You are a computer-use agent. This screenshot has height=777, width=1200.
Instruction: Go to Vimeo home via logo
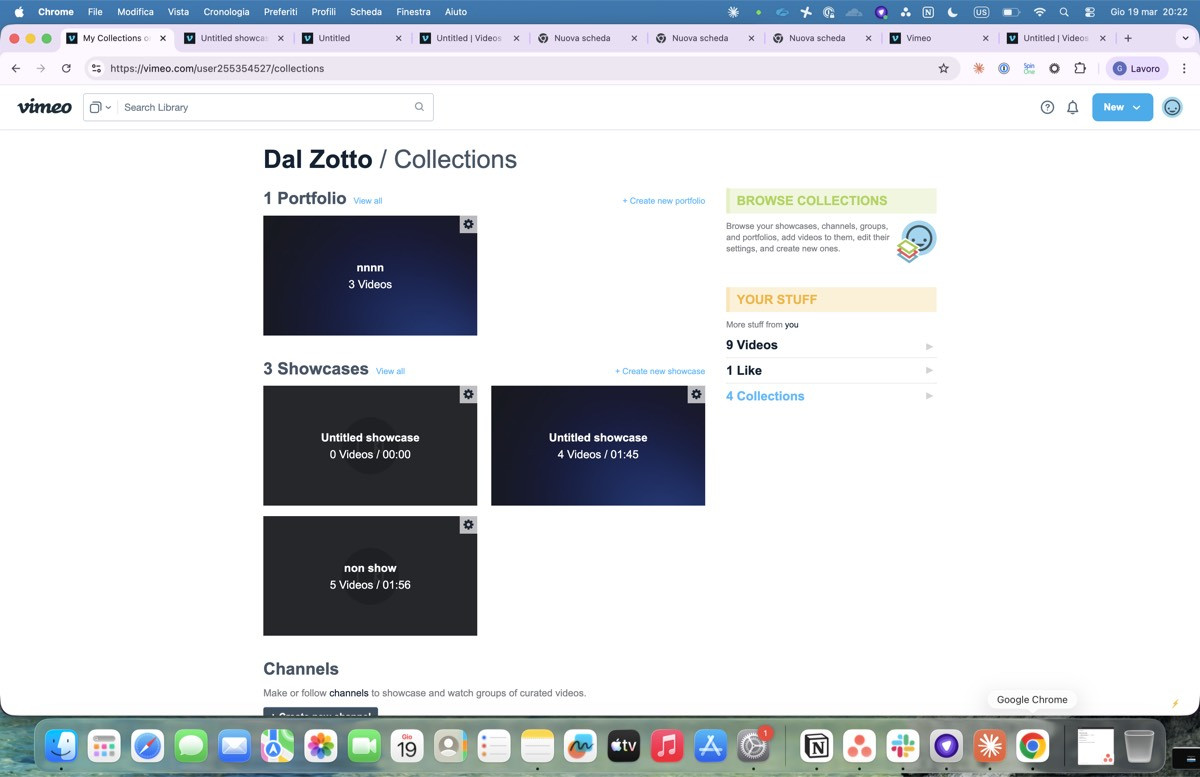coord(44,107)
